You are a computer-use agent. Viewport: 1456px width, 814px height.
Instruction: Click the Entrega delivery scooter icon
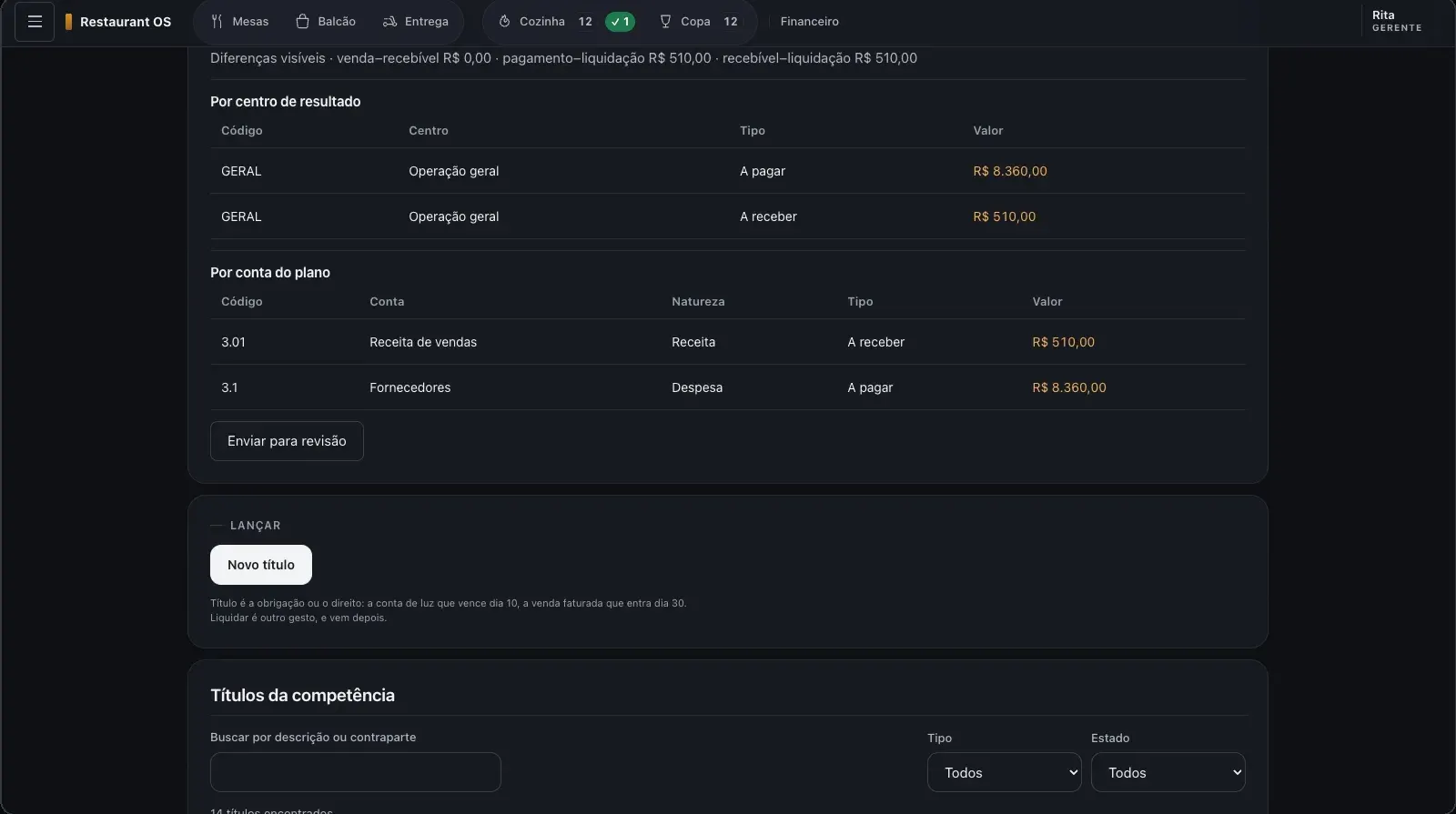tap(389, 22)
